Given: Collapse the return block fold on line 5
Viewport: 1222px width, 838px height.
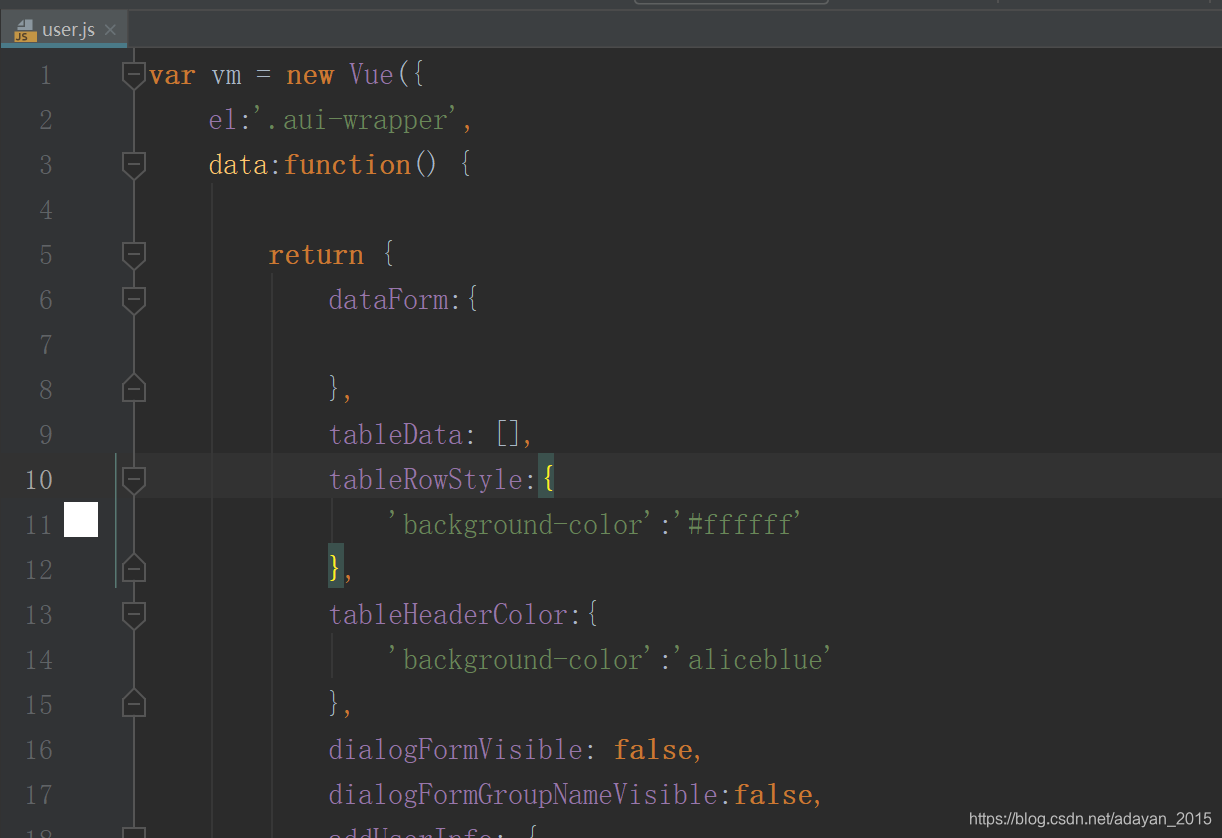Looking at the screenshot, I should [134, 255].
